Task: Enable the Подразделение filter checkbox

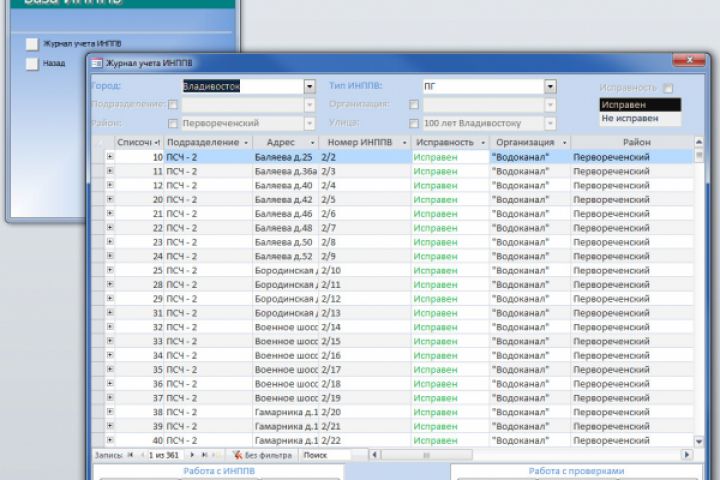Action: [x=173, y=105]
